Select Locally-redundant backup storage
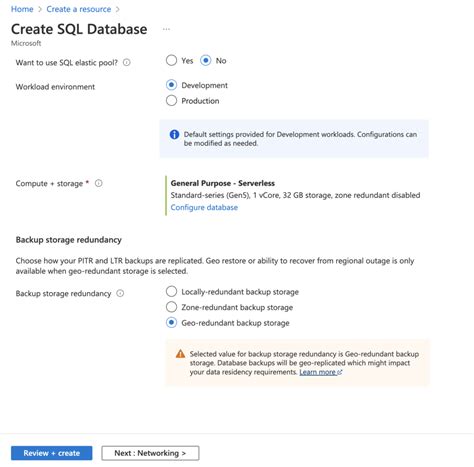Screen dimensions: 474x467 pyautogui.click(x=171, y=291)
